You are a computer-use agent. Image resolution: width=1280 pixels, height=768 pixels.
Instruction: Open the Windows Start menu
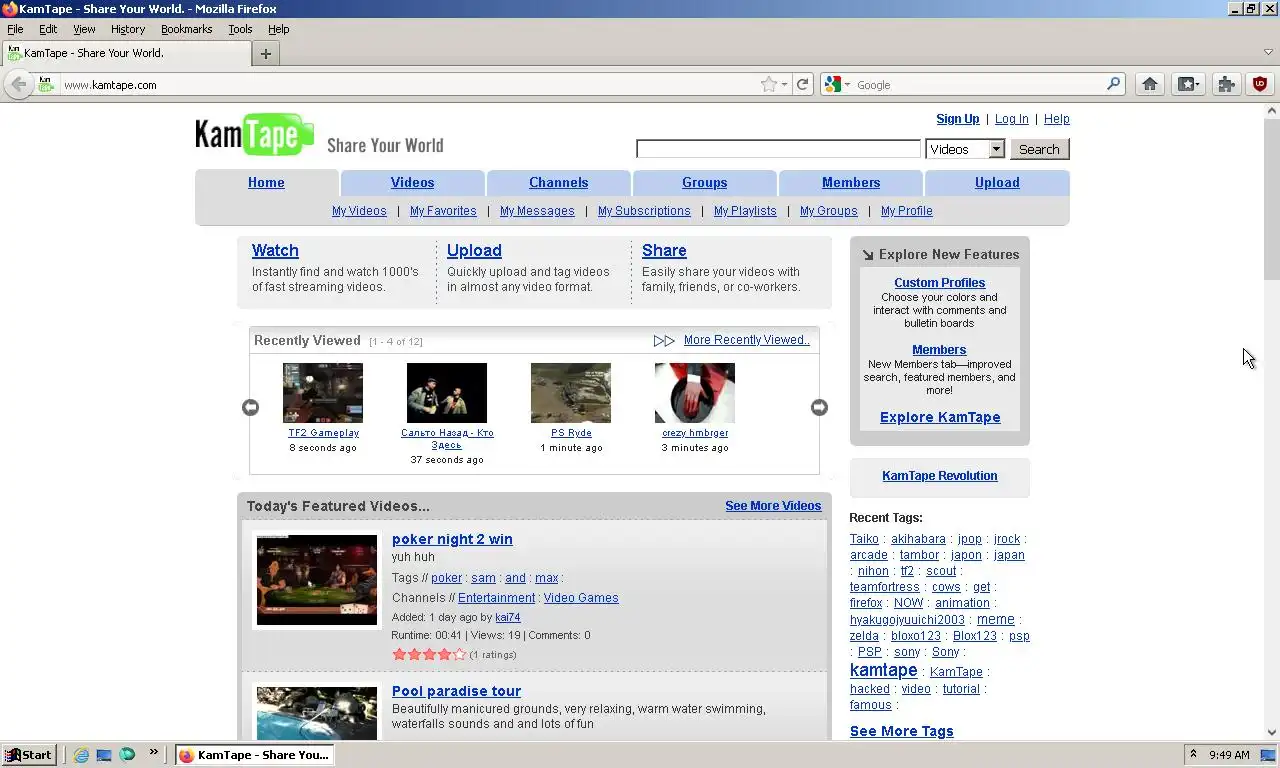pos(28,755)
